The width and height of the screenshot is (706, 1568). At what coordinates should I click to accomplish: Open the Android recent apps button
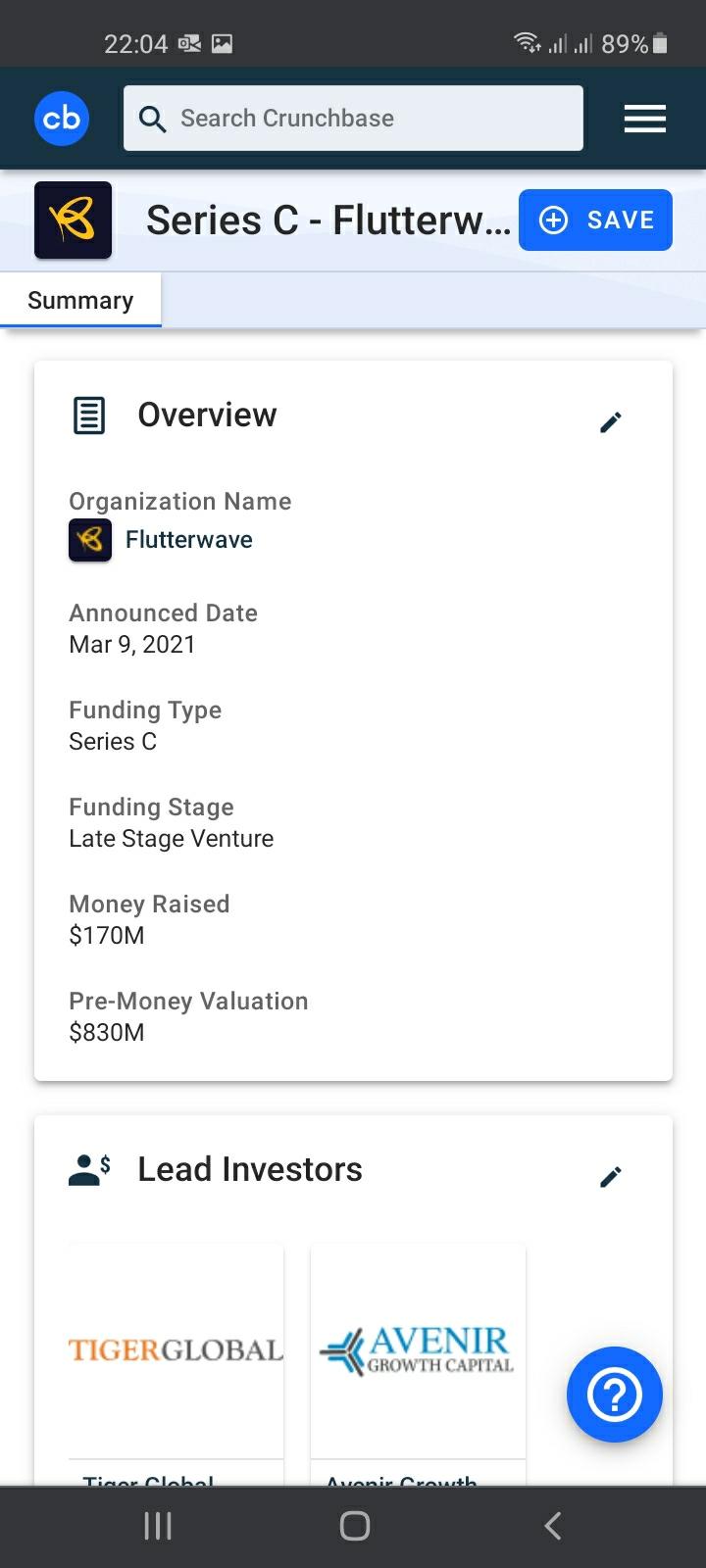(158, 1525)
